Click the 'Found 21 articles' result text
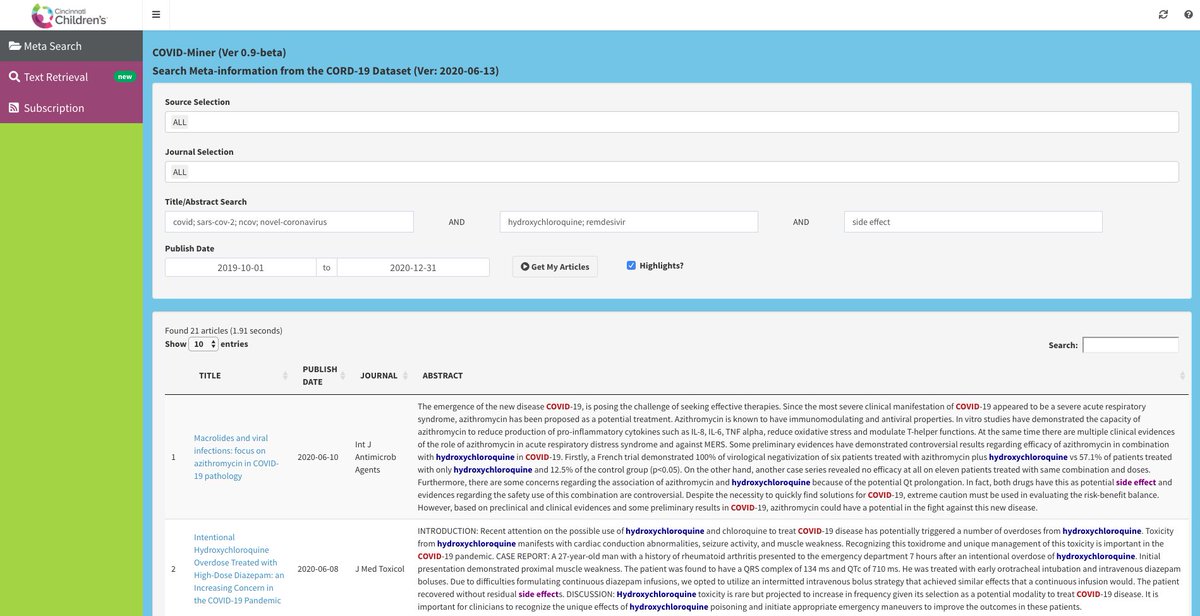Screen dimensions: 1200x616 (x=223, y=330)
